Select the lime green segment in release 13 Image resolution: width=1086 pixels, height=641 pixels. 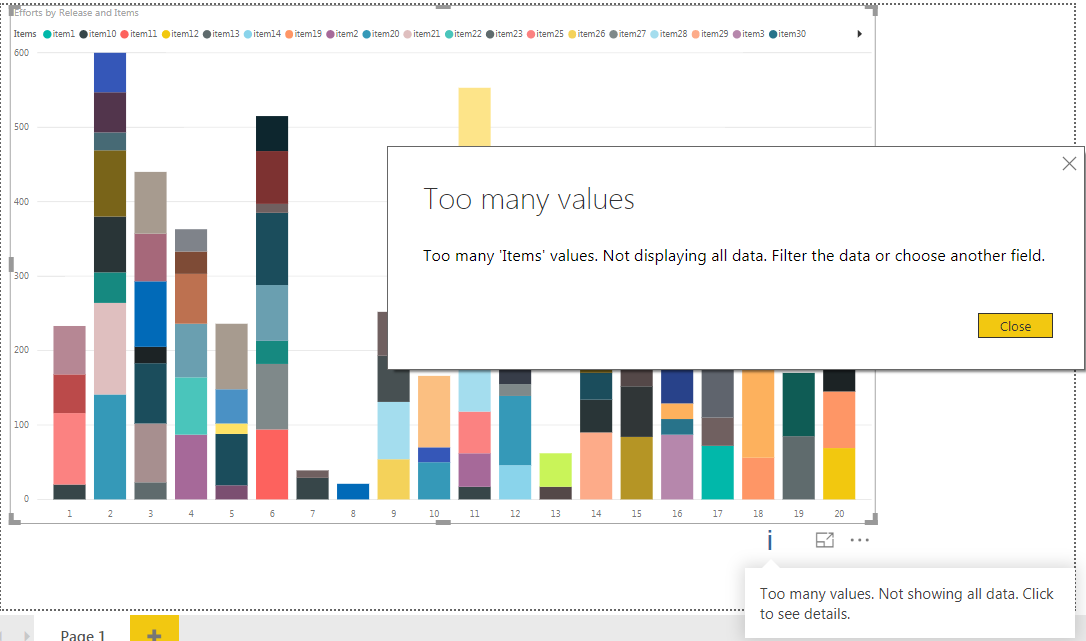[x=555, y=470]
